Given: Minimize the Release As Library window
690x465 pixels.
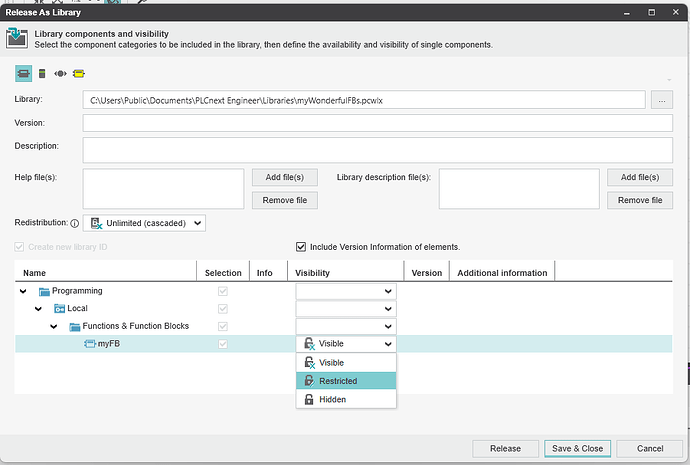Looking at the screenshot, I should click(627, 12).
